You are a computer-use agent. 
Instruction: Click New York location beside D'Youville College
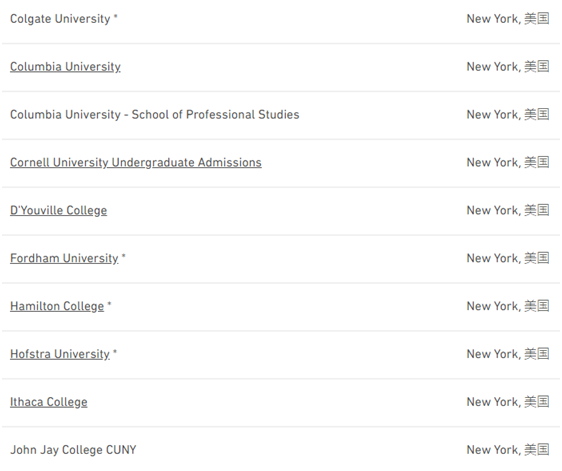[x=508, y=210]
